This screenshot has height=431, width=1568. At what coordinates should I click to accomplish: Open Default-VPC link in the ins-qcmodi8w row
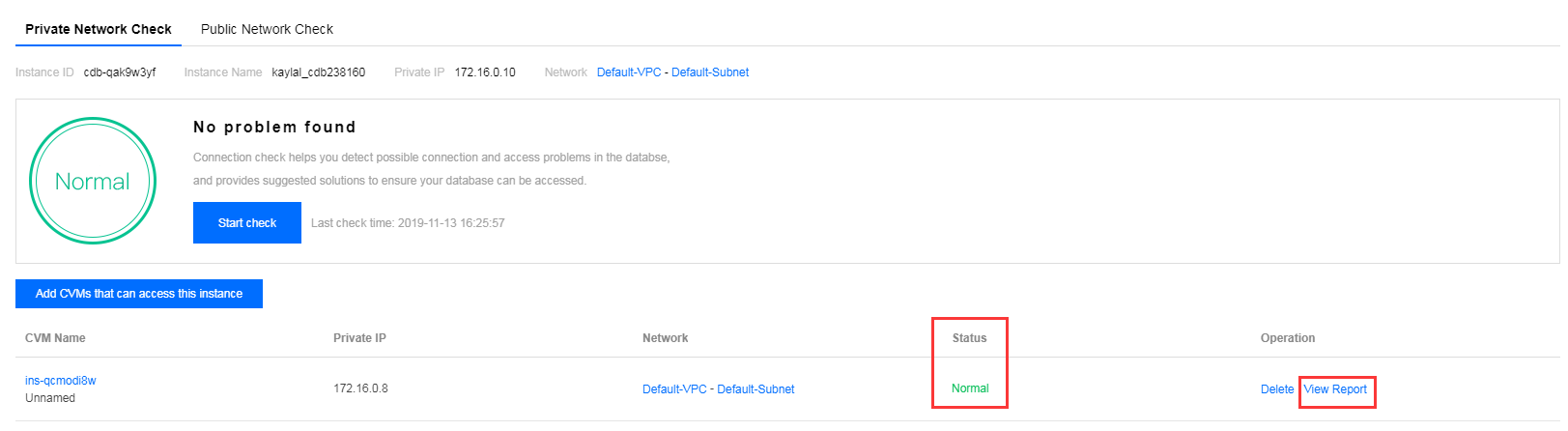674,389
